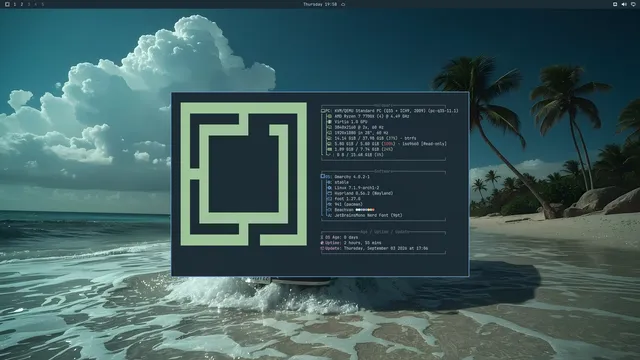Click the GPU icon next to Virtio 1.0 GPU

(x=329, y=122)
